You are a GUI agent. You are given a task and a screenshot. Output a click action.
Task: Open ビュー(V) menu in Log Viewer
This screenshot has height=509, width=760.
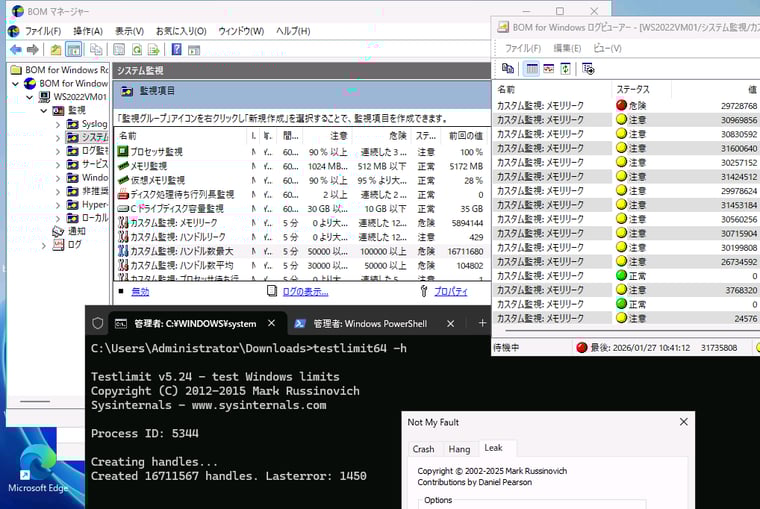607,48
